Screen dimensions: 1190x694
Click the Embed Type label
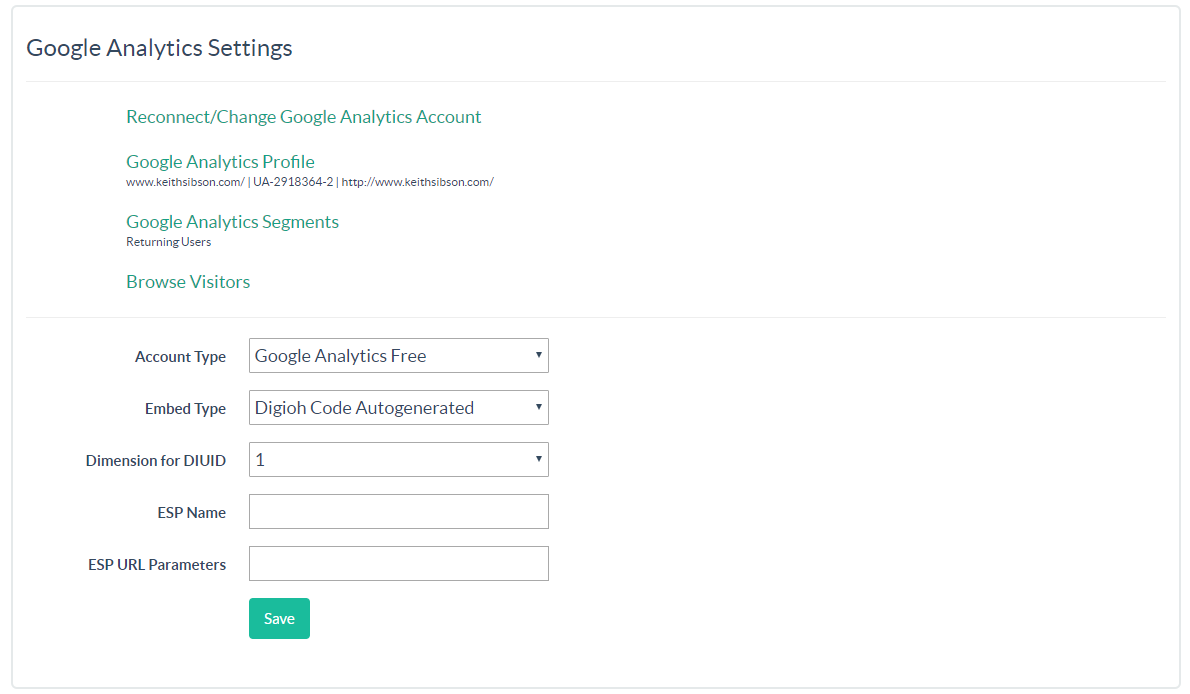[x=185, y=409]
